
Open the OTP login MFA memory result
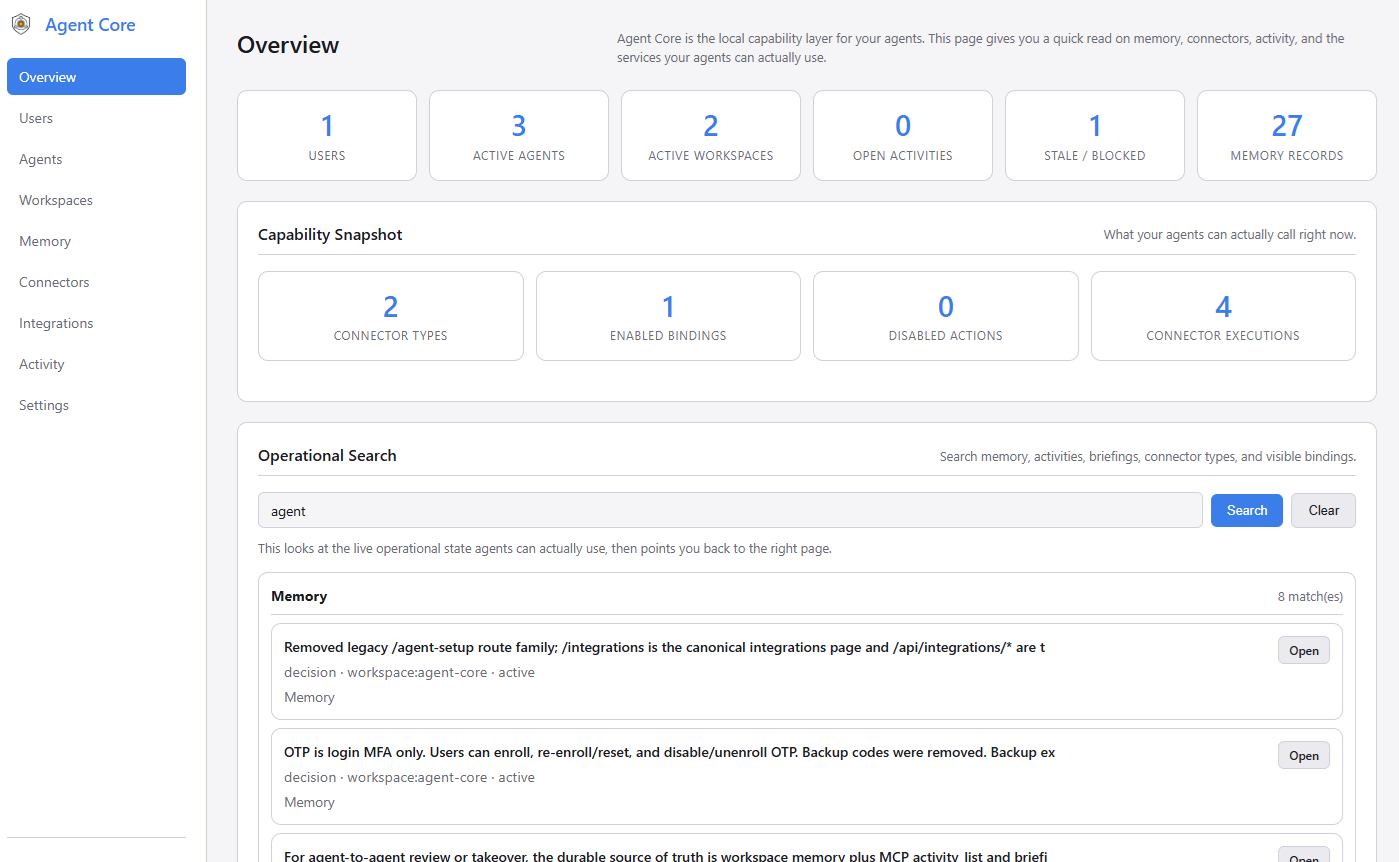[1304, 755]
